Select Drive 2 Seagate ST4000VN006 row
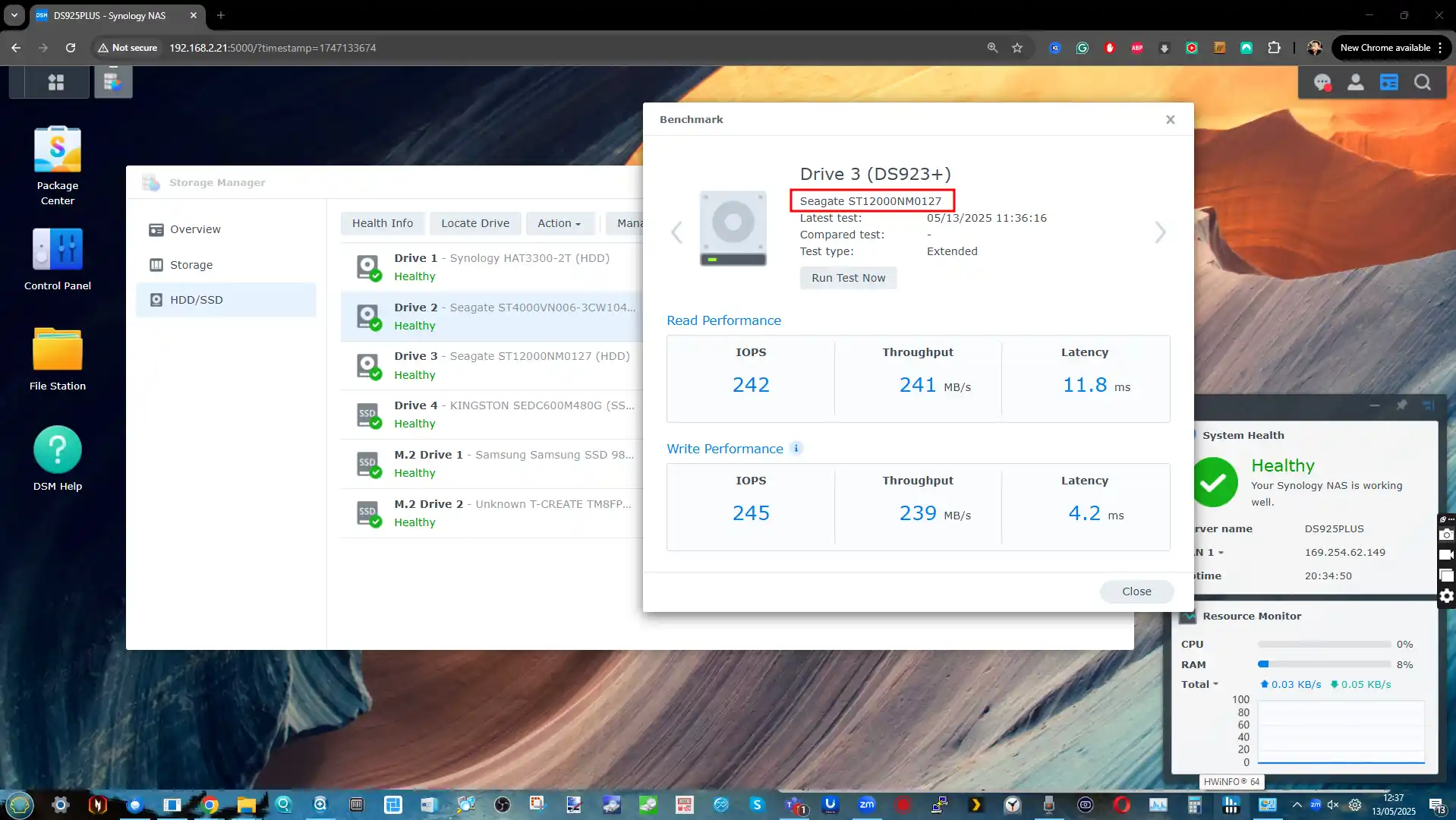The width and height of the screenshot is (1456, 820). click(x=491, y=317)
